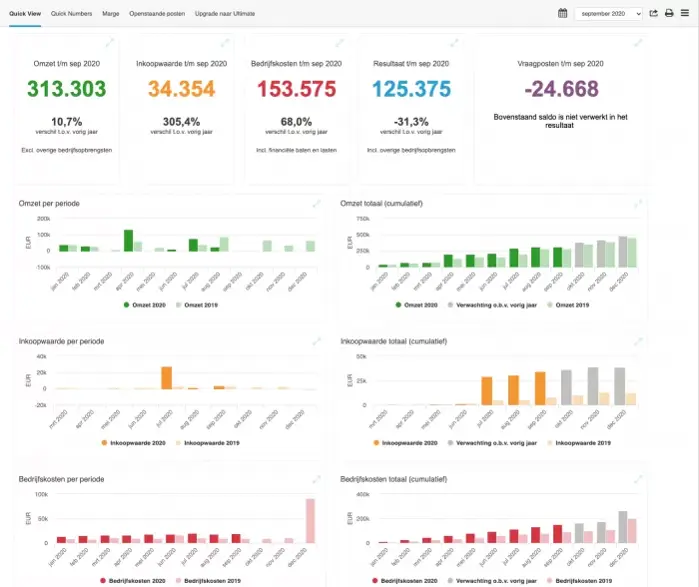Screen dimensions: 699x587
Task: Click the 313.303 Omzet figure
Action: click(66, 89)
